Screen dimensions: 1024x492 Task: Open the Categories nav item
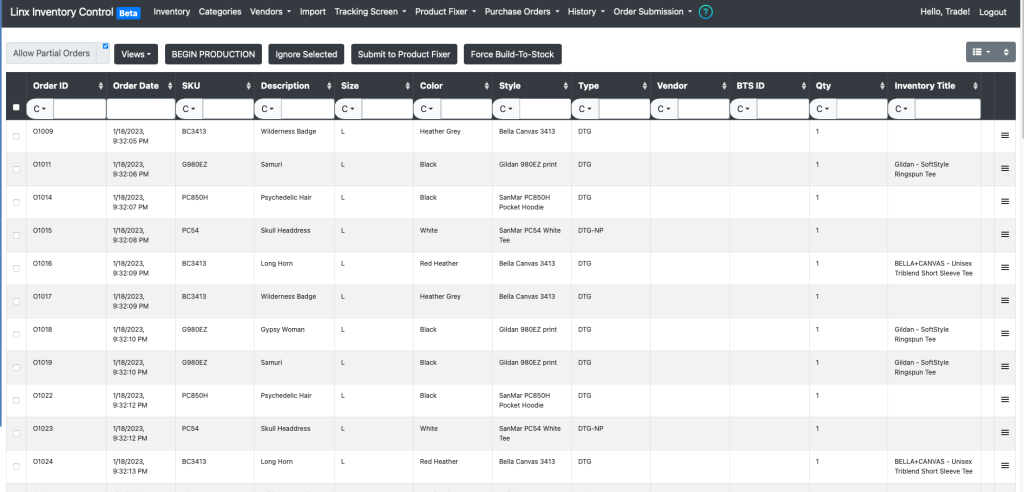[220, 12]
